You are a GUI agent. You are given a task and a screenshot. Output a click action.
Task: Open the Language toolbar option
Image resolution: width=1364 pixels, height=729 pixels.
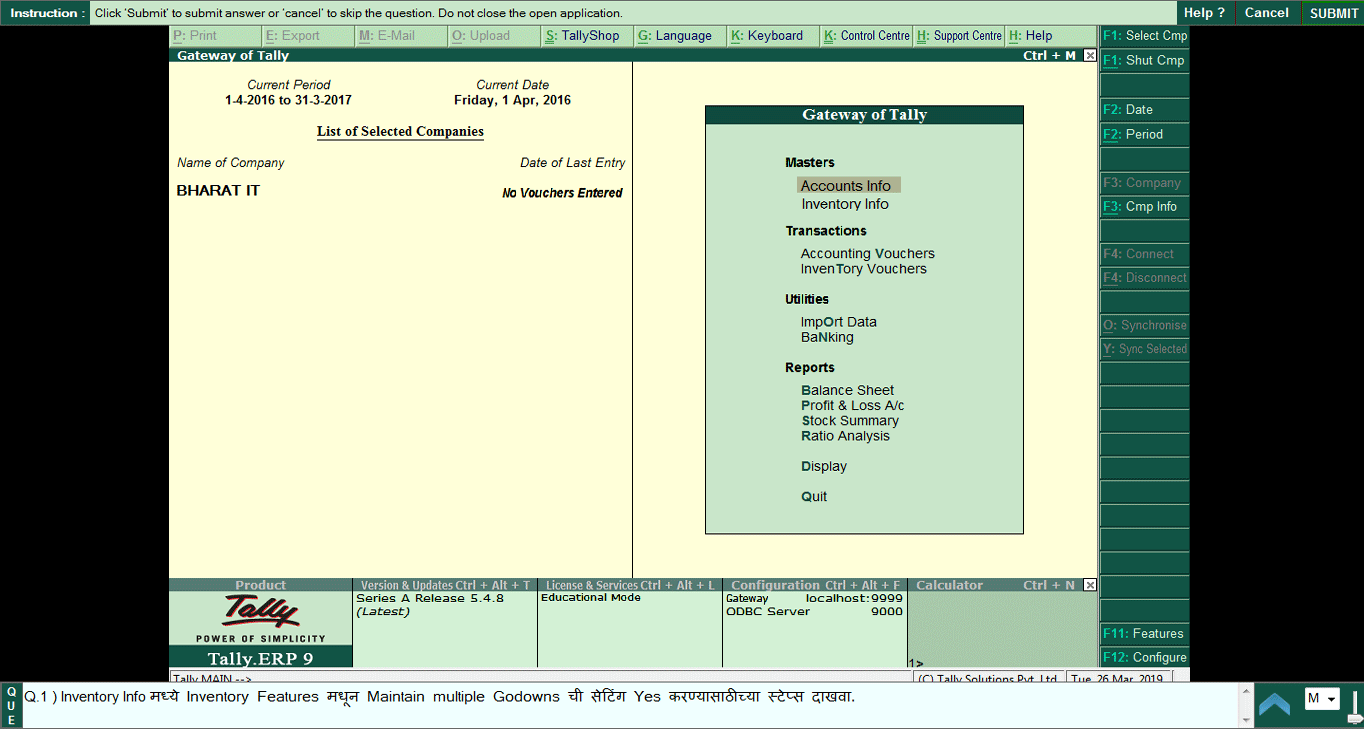coord(680,36)
